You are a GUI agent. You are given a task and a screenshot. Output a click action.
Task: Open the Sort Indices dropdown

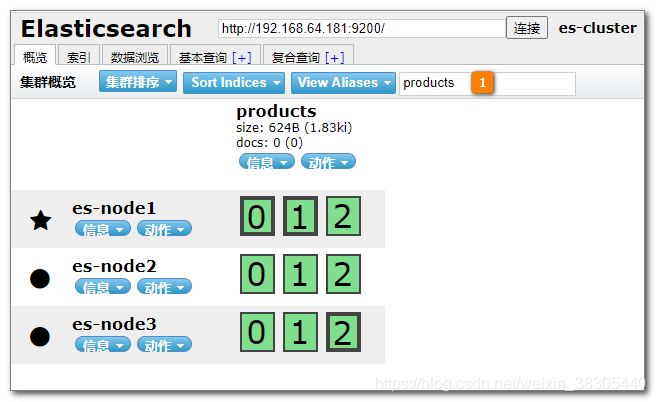(x=234, y=82)
